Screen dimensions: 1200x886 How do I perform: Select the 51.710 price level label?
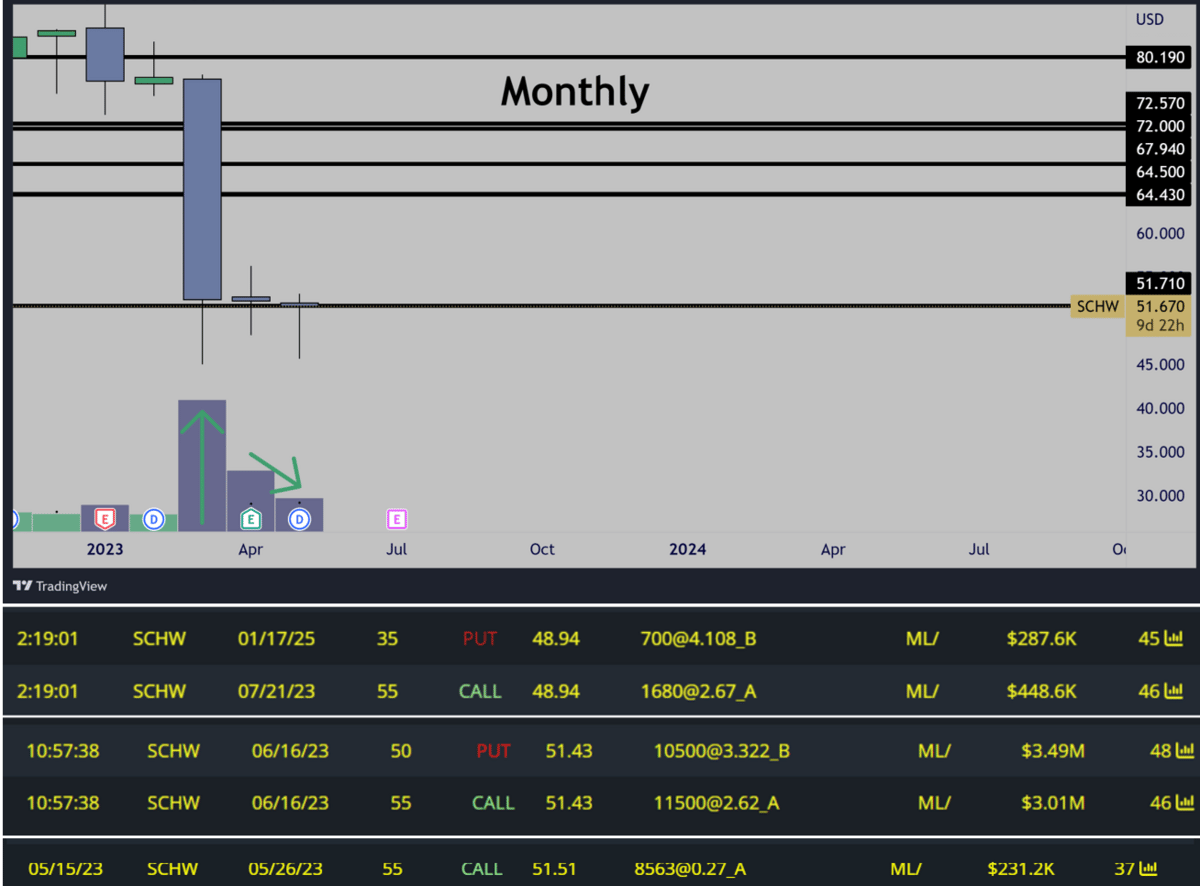[1159, 284]
